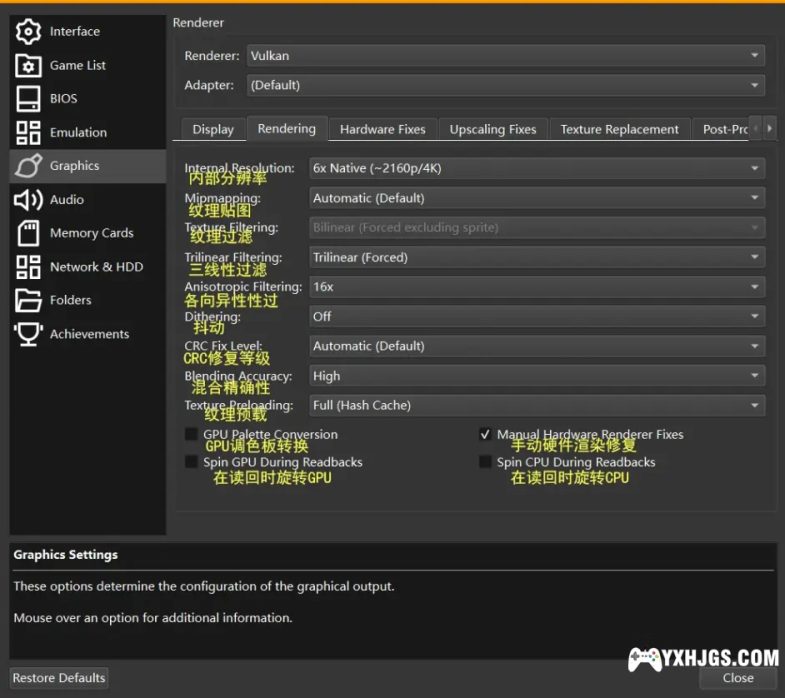Viewport: 785px width, 698px height.
Task: Open the Network & HDD icon
Action: coord(28,267)
